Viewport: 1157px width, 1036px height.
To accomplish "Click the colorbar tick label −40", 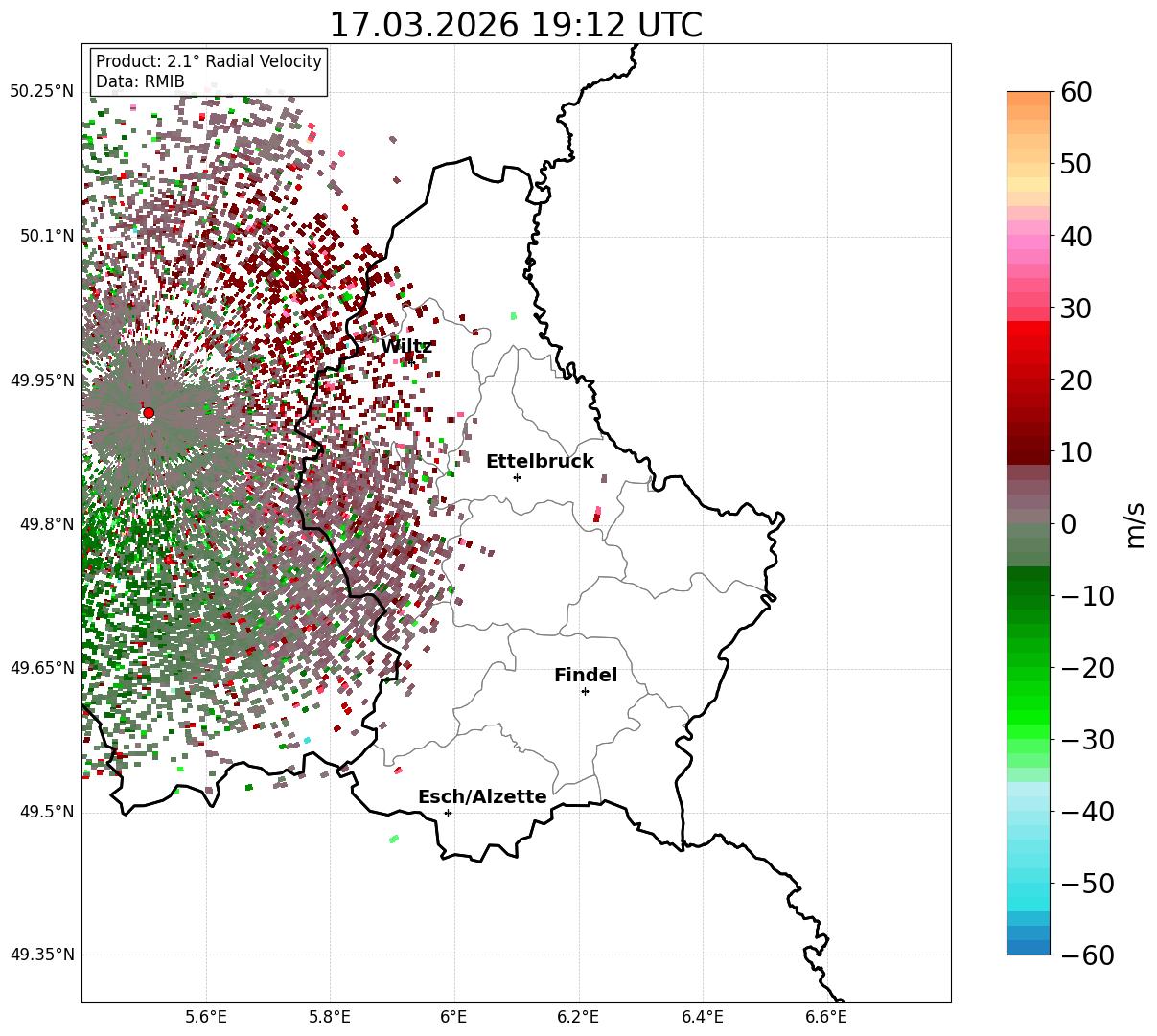I will pos(1088,812).
